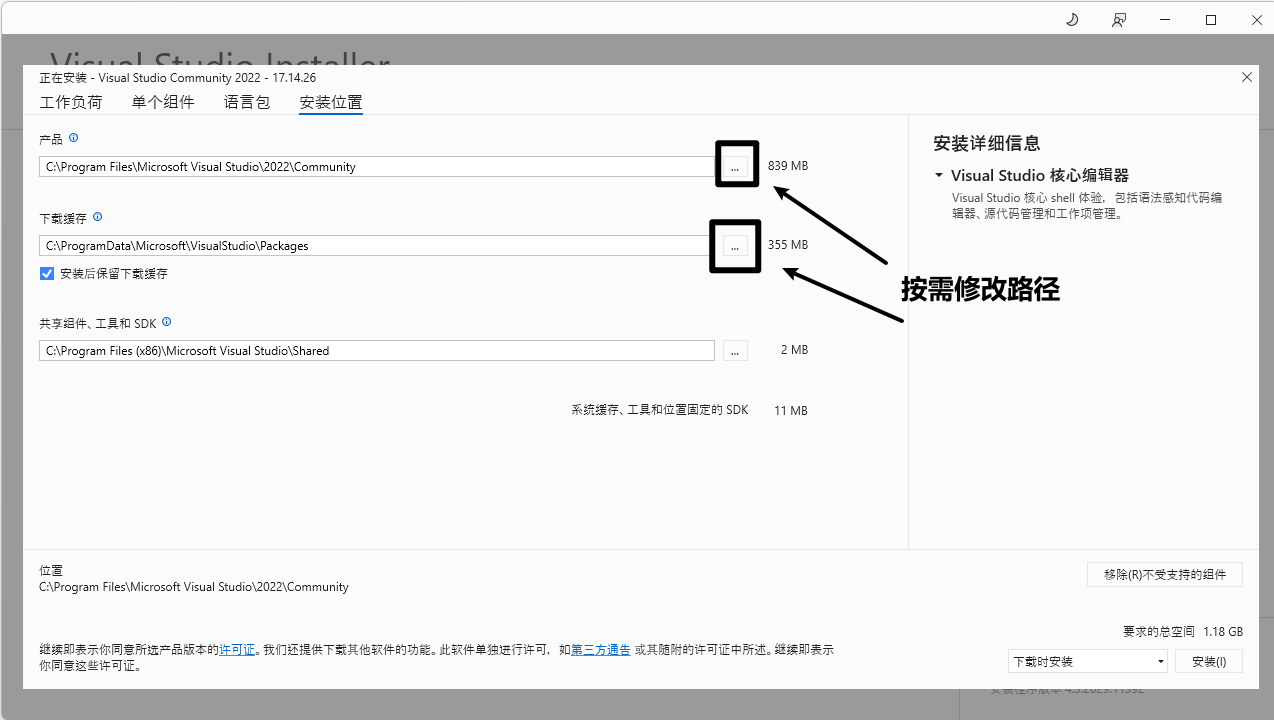Open the 许可证 link
1274x720 pixels.
point(237,650)
